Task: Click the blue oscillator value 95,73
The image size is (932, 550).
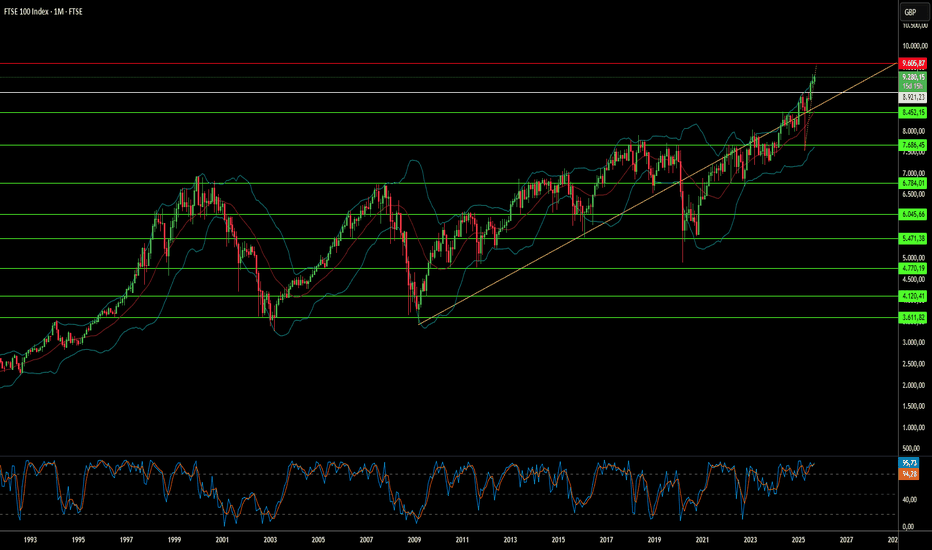Action: coord(909,463)
